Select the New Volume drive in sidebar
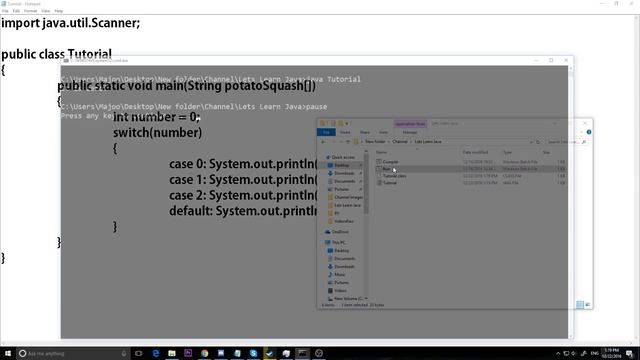 coord(348,299)
